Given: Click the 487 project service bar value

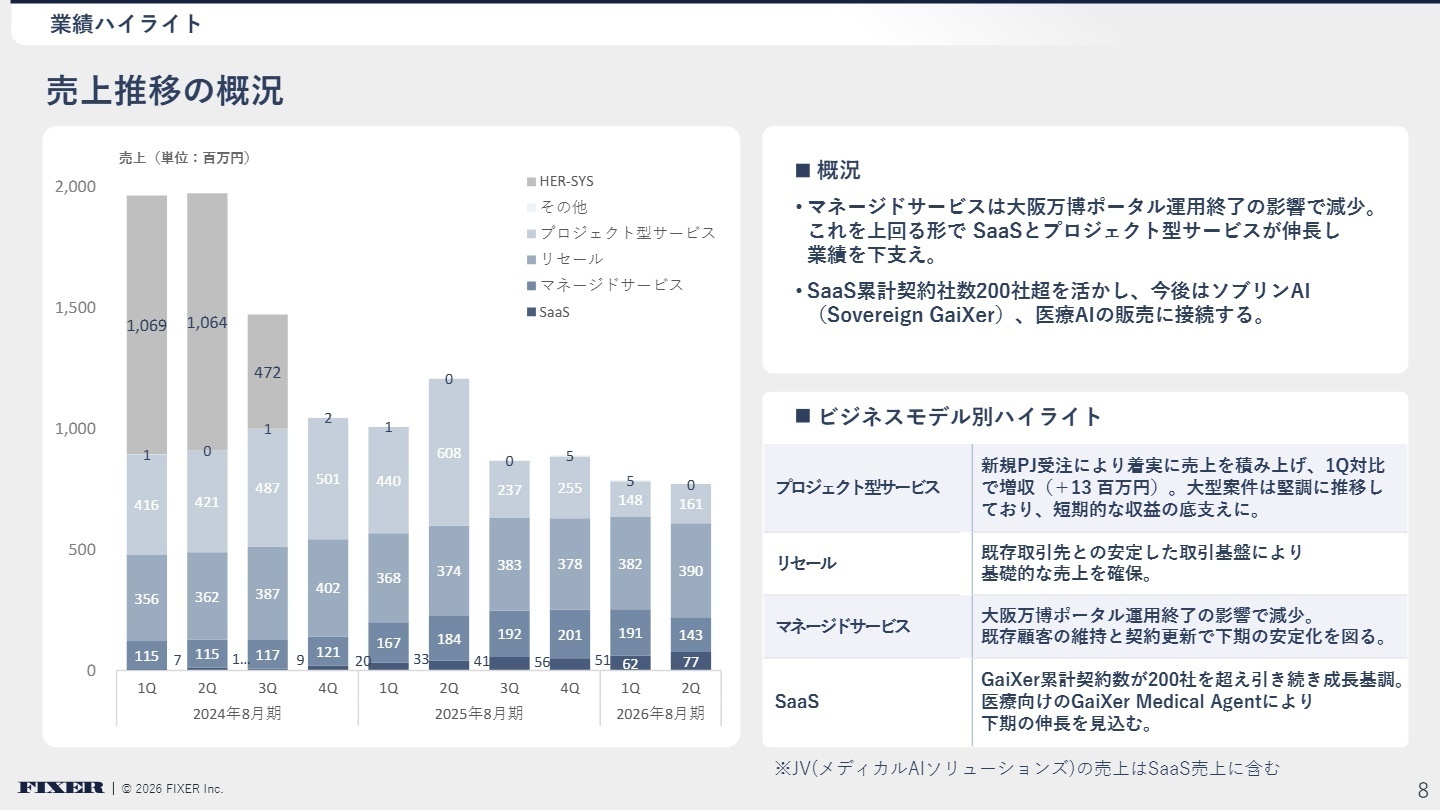Looking at the screenshot, I should point(267,488).
